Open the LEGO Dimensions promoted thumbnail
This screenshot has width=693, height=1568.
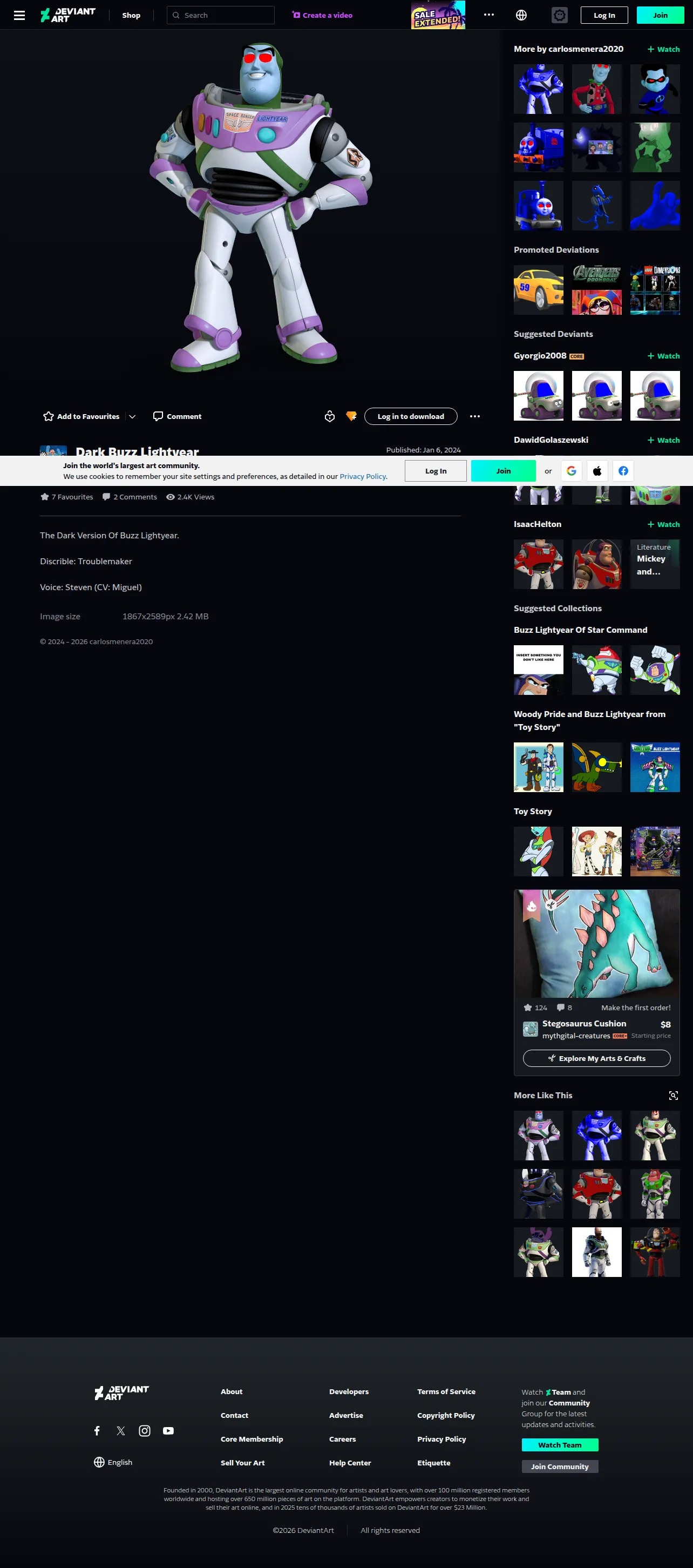coord(655,290)
